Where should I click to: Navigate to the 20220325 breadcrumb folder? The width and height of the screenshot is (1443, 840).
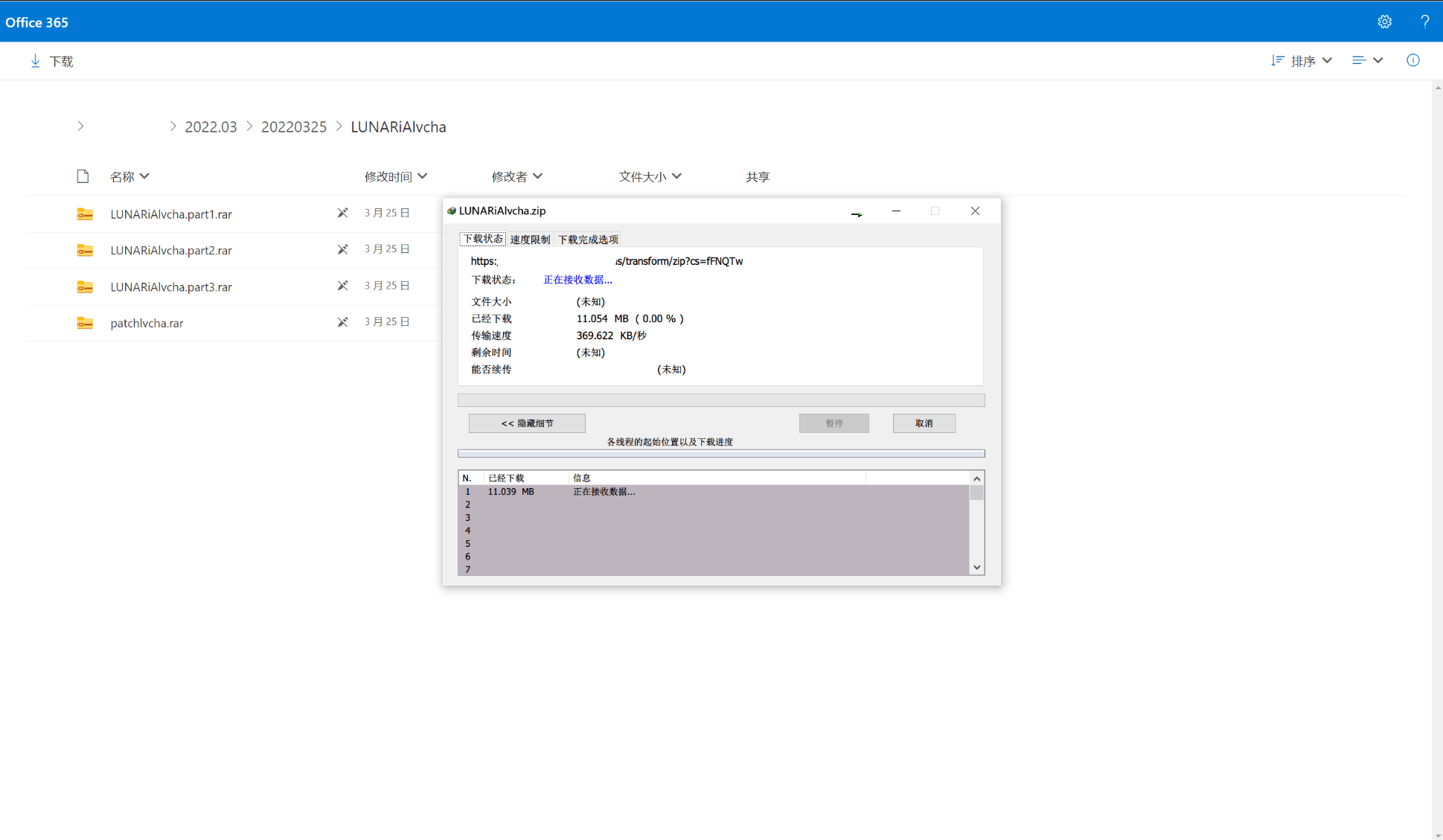point(294,127)
